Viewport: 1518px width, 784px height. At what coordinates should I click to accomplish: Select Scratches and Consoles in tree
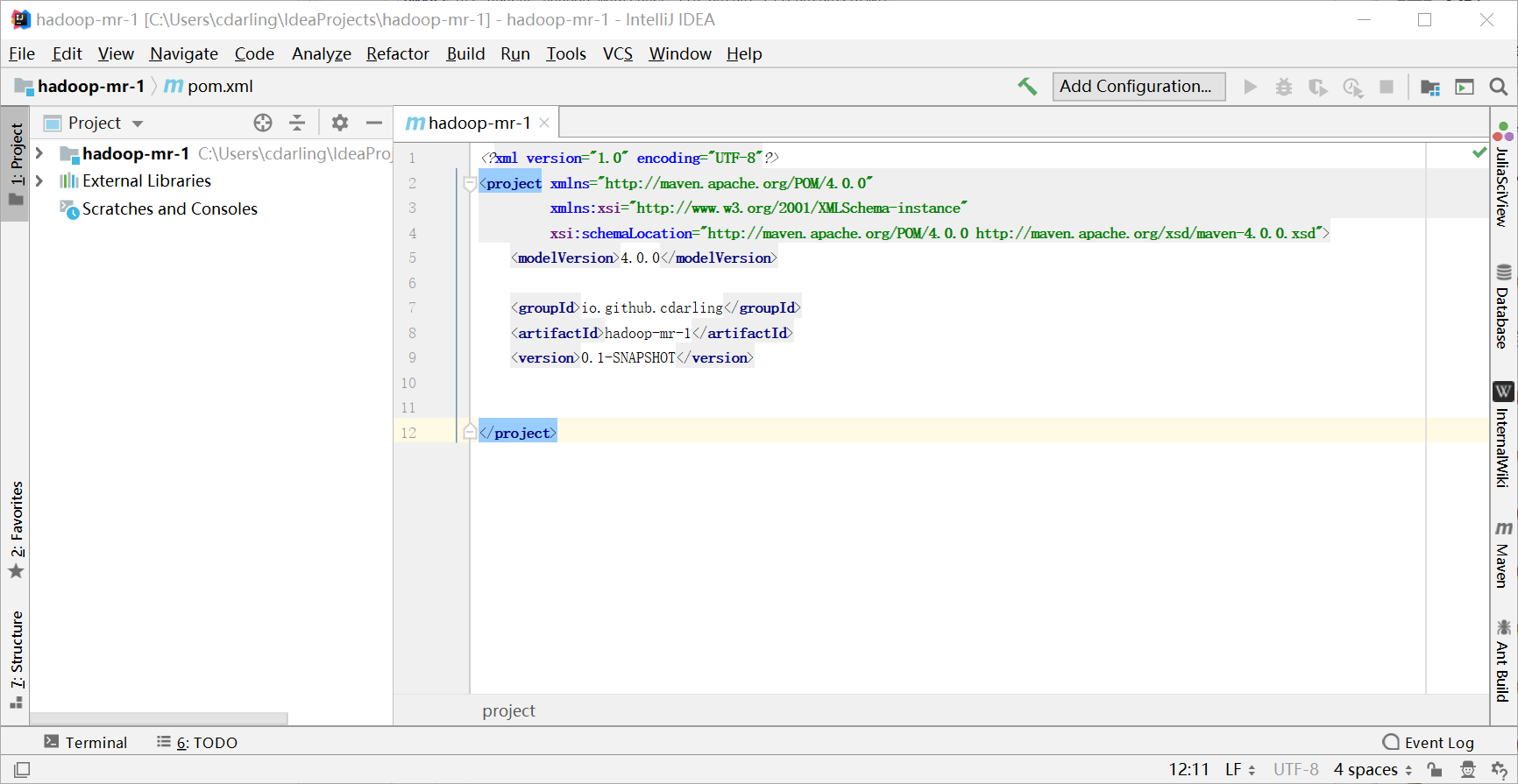(169, 208)
